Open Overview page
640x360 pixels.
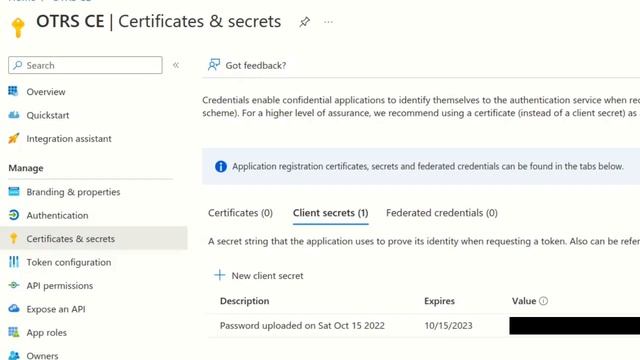(x=46, y=92)
